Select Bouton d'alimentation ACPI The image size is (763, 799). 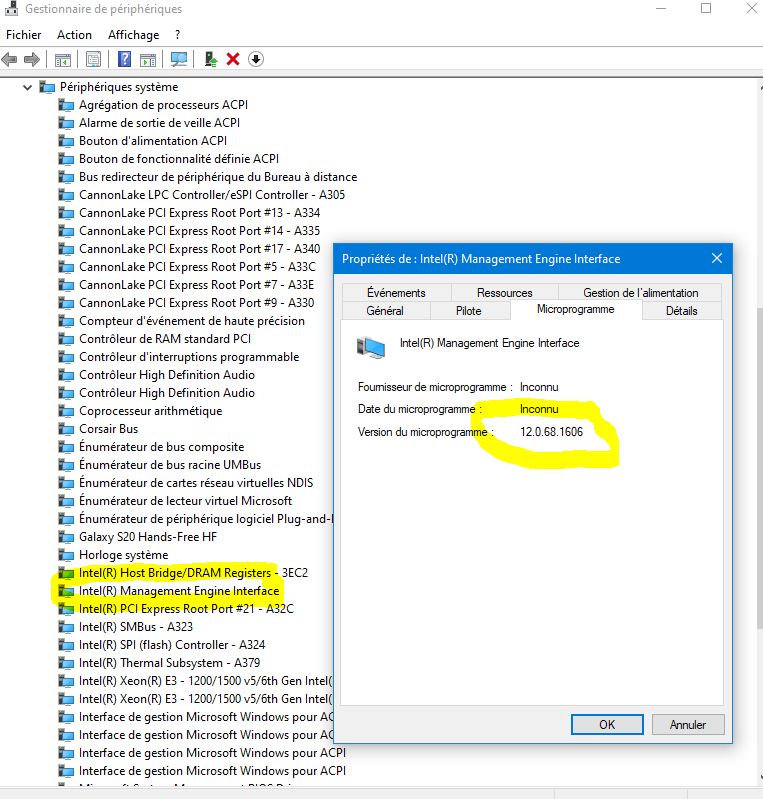(x=153, y=141)
